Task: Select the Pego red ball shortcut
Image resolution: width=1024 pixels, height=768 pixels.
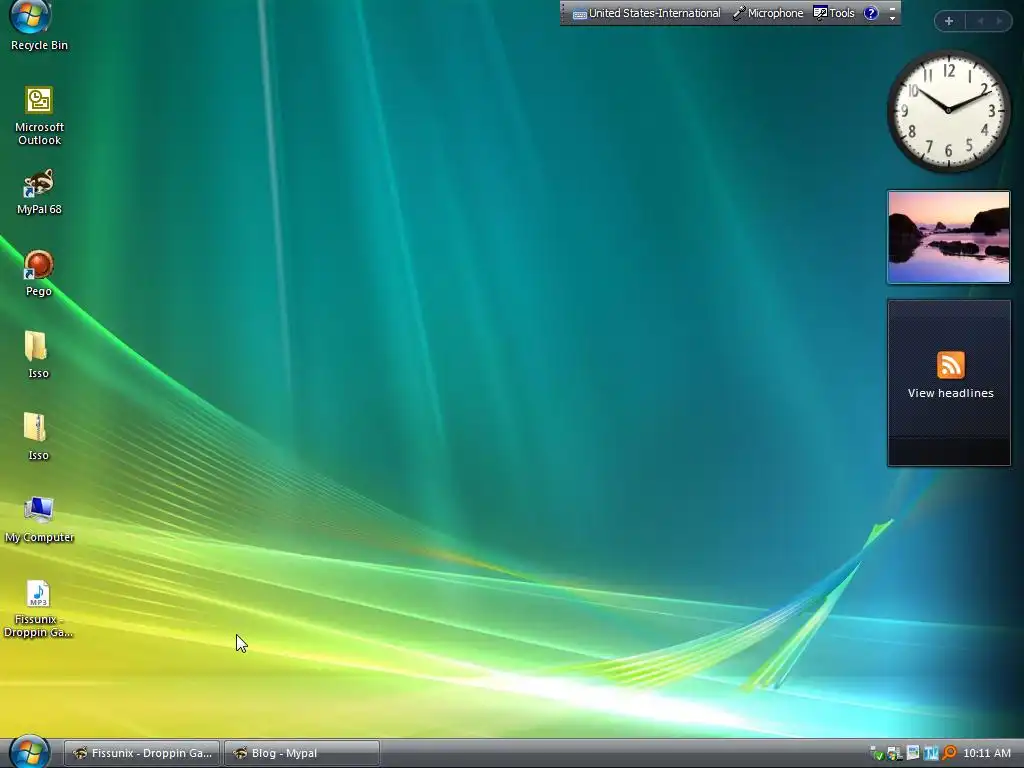Action: (x=39, y=274)
